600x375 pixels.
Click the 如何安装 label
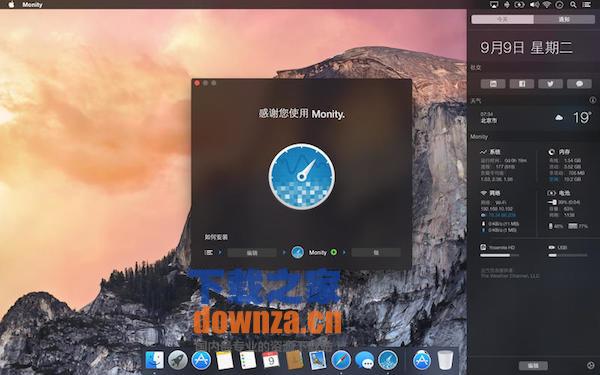pyautogui.click(x=216, y=237)
